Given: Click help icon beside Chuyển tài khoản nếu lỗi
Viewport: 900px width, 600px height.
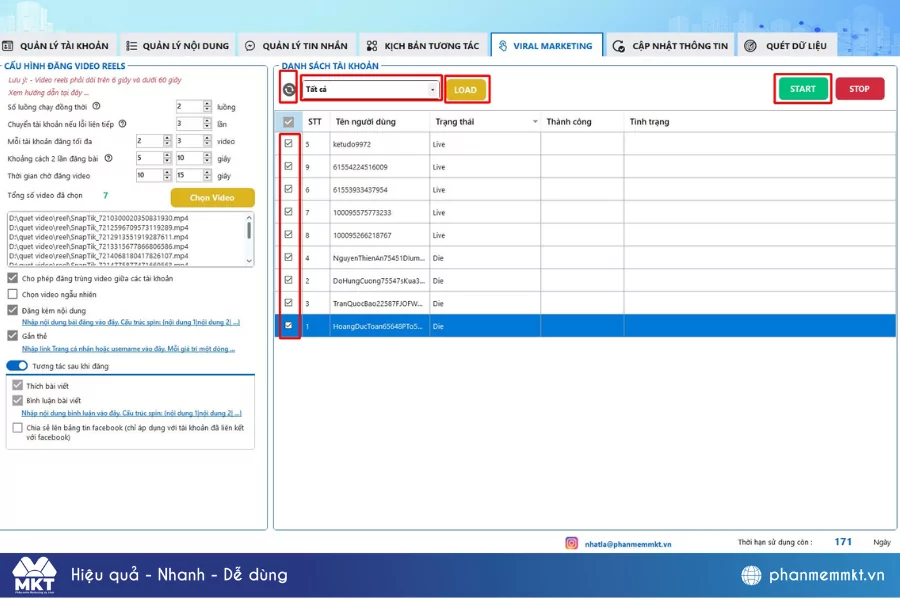Looking at the screenshot, I should (122, 124).
